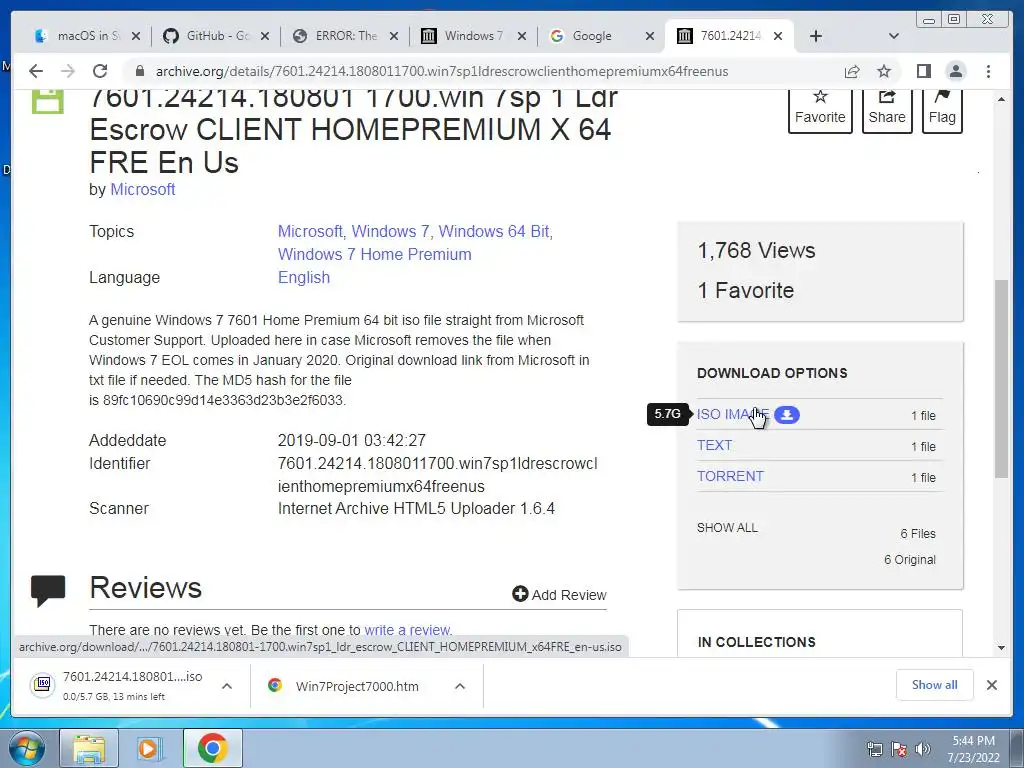
Task: Close the Google tab
Action: click(x=650, y=36)
